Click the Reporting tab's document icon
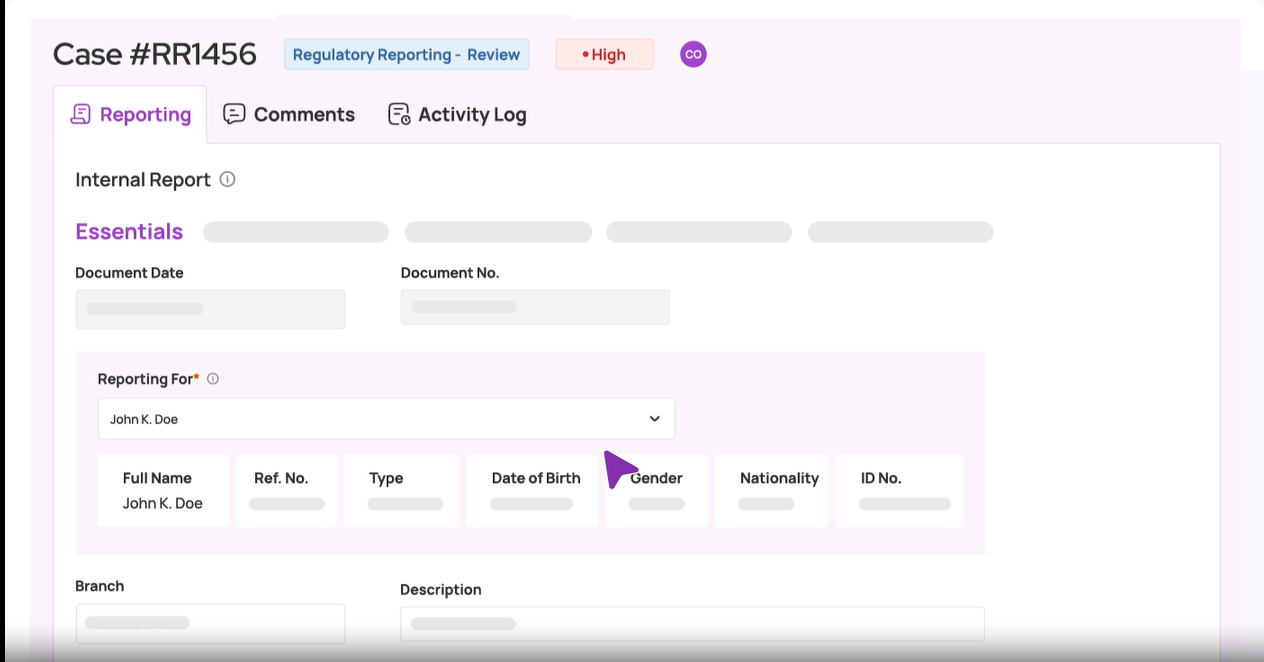Viewport: 1264px width, 662px height. click(x=80, y=114)
